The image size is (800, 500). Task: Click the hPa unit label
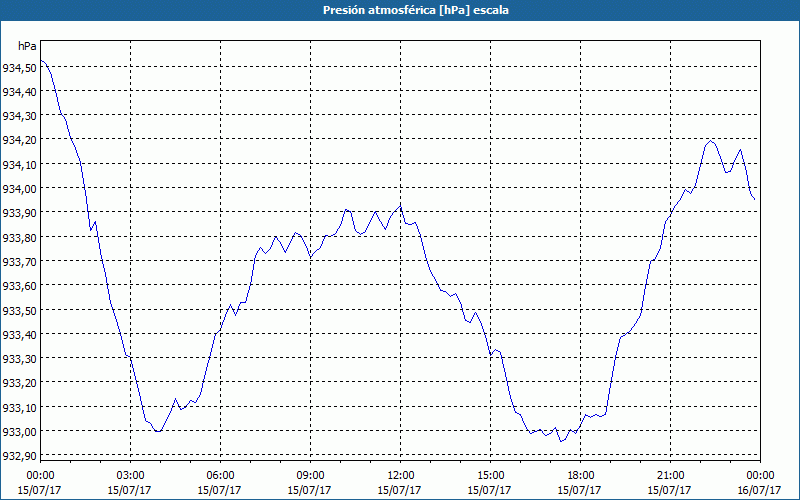27,46
